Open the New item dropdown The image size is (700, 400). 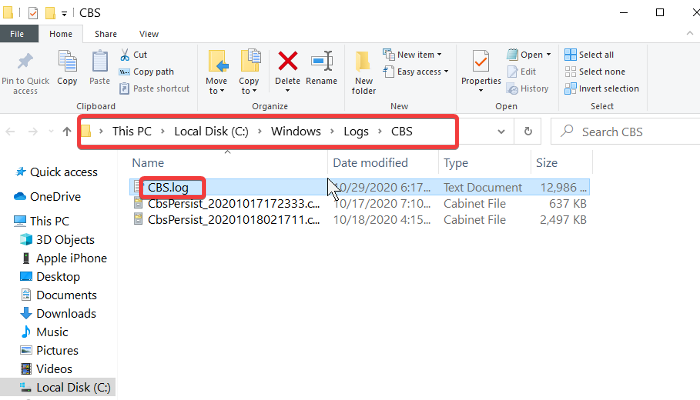pyautogui.click(x=412, y=54)
